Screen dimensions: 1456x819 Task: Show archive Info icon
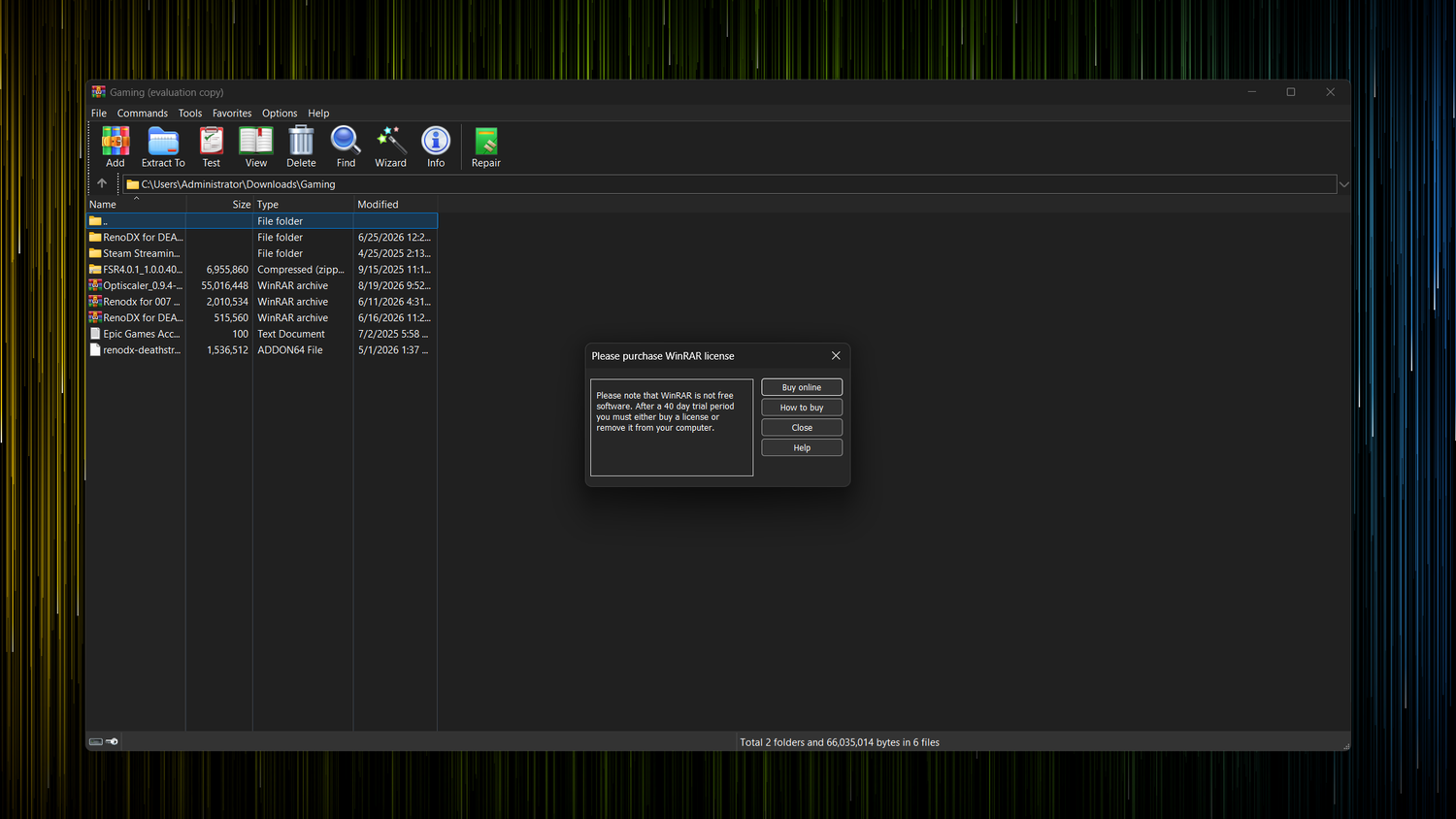click(436, 141)
